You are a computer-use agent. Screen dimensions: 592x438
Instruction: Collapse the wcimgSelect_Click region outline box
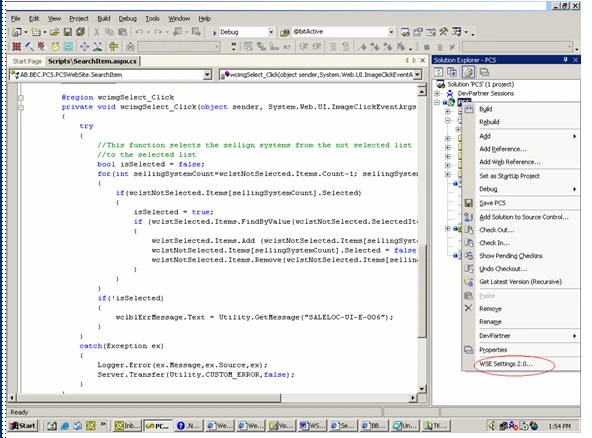21,98
